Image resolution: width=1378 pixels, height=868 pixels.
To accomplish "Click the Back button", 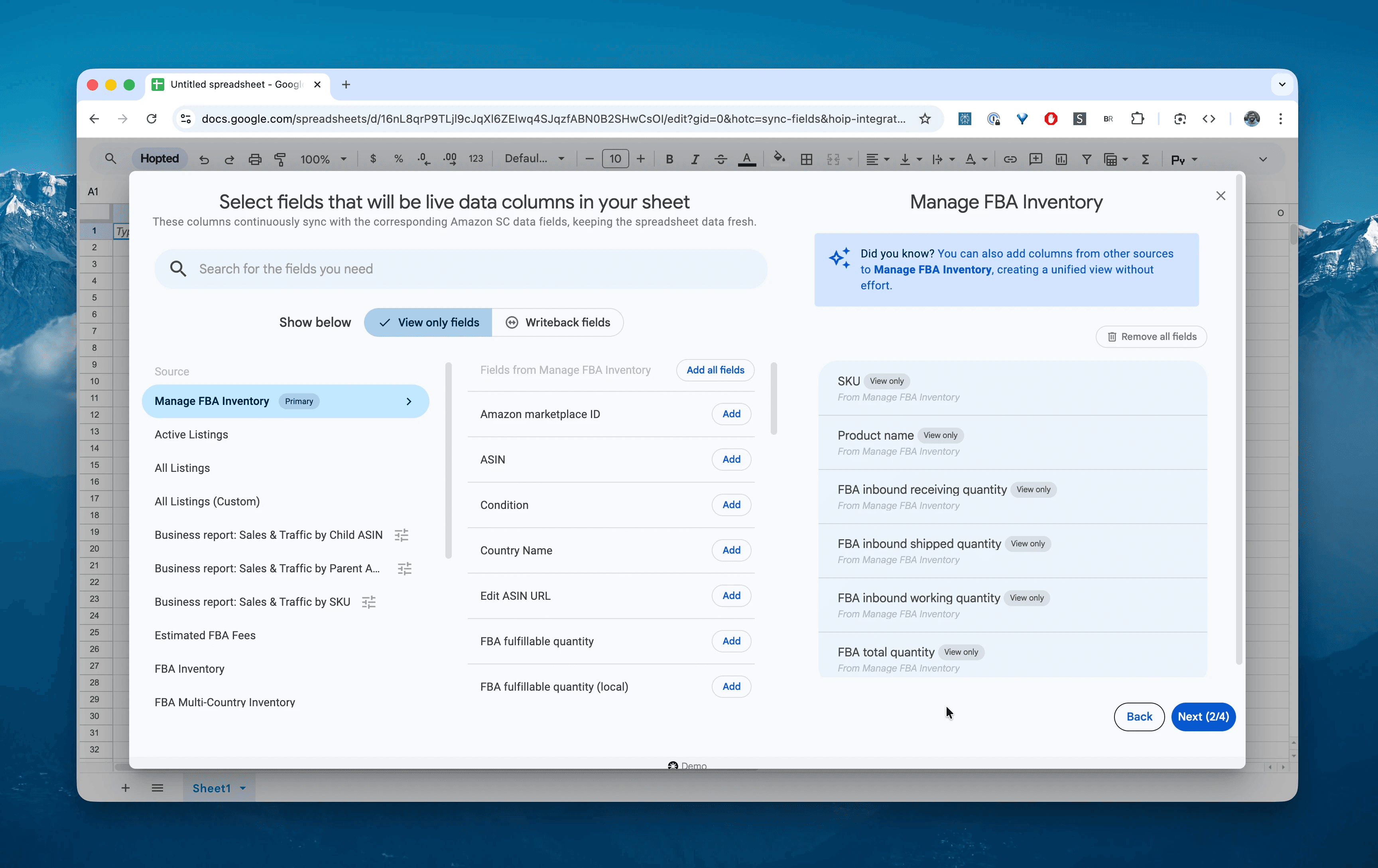I will click(x=1139, y=717).
